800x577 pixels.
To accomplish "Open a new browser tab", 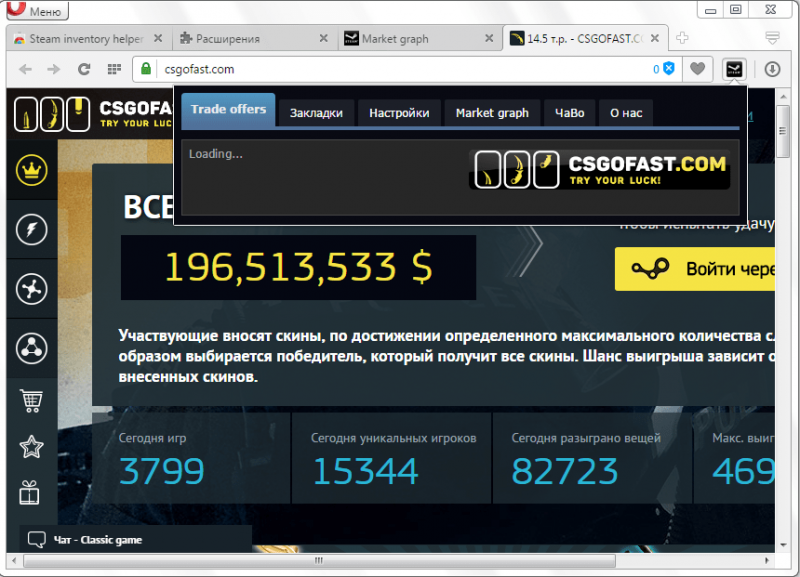I will (x=682, y=38).
